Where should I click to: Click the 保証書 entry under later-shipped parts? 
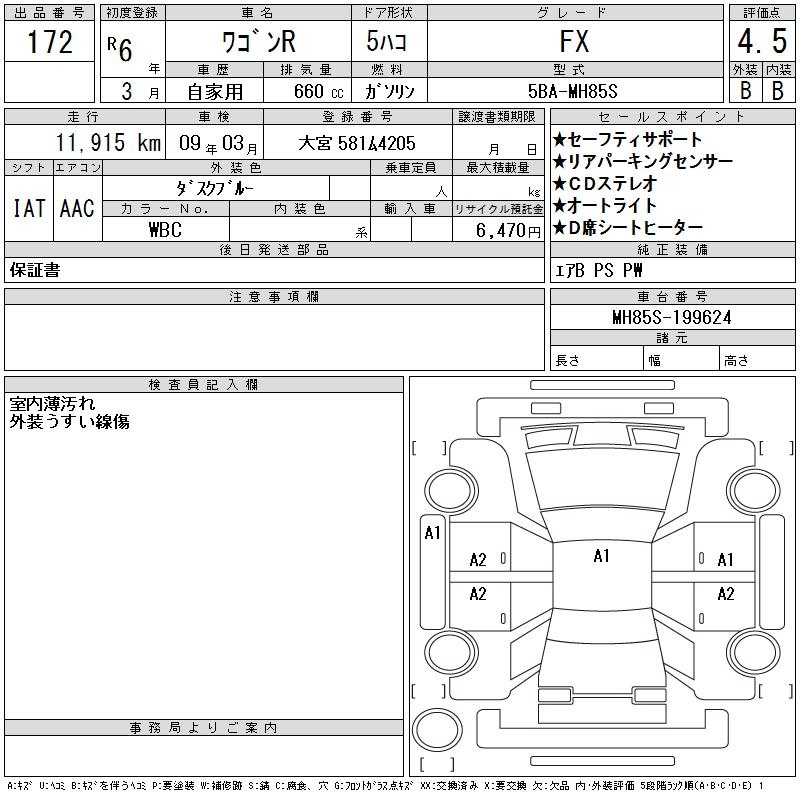point(35,270)
